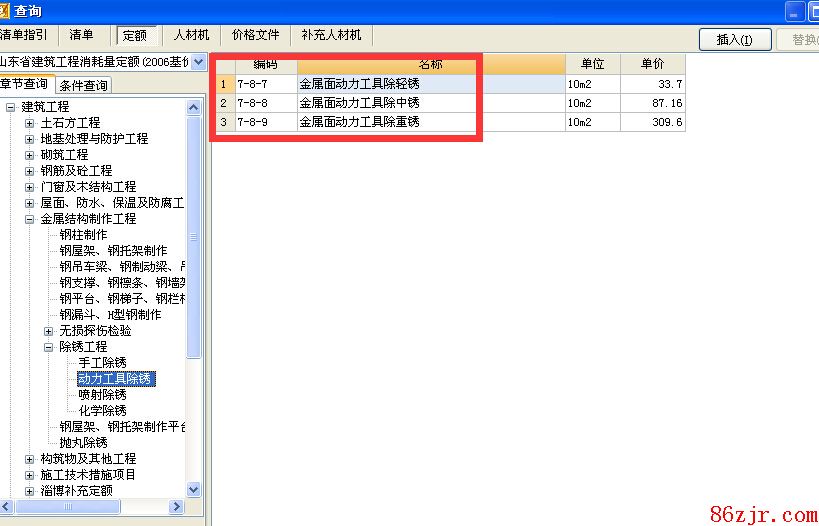Expand the 土石方工程 tree node
This screenshot has width=819, height=526.
[30, 123]
